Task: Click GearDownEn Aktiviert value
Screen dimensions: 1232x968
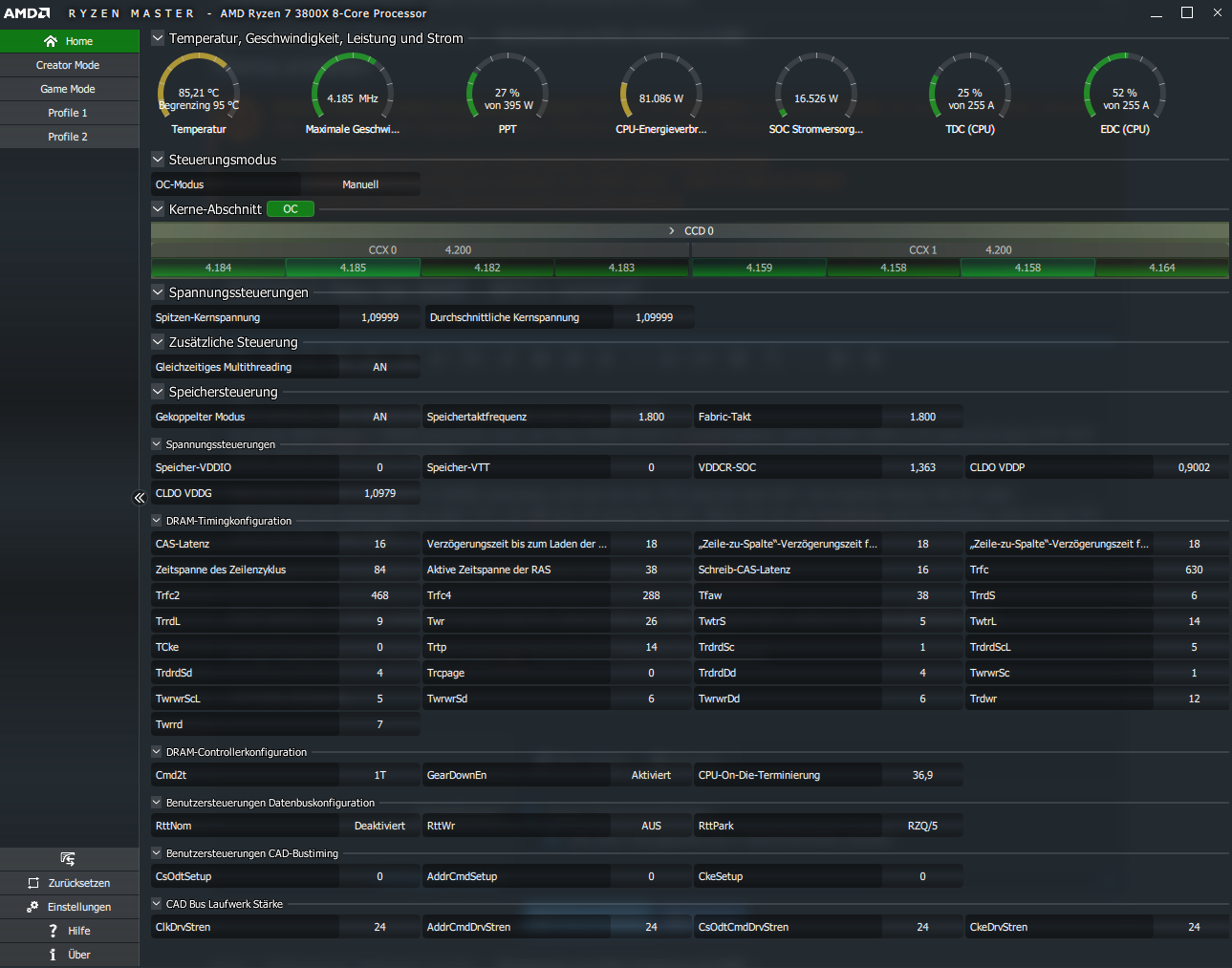Action: (651, 775)
